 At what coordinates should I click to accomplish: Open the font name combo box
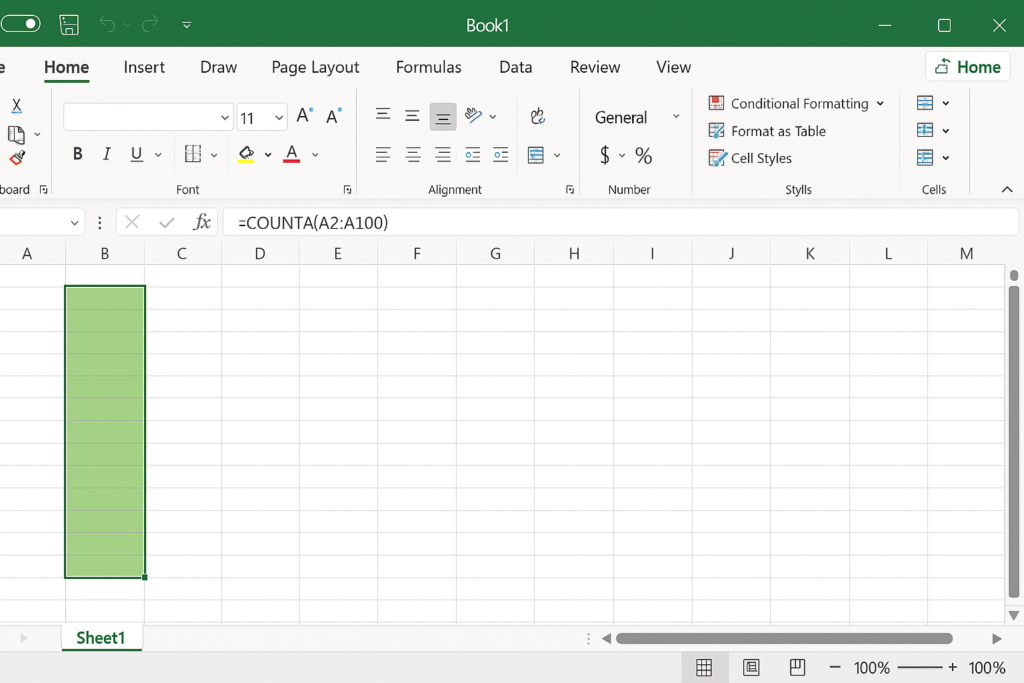(x=148, y=118)
